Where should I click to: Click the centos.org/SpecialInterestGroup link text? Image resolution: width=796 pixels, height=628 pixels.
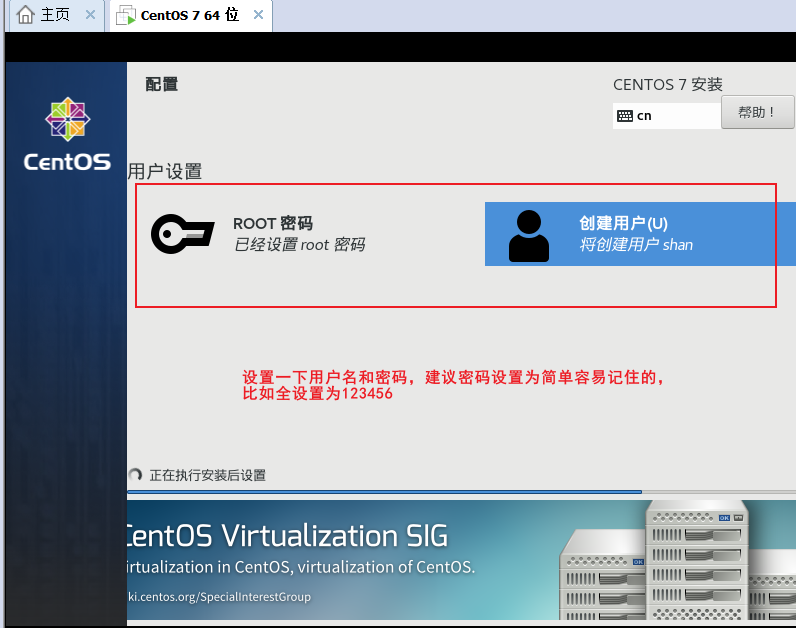coord(219,597)
